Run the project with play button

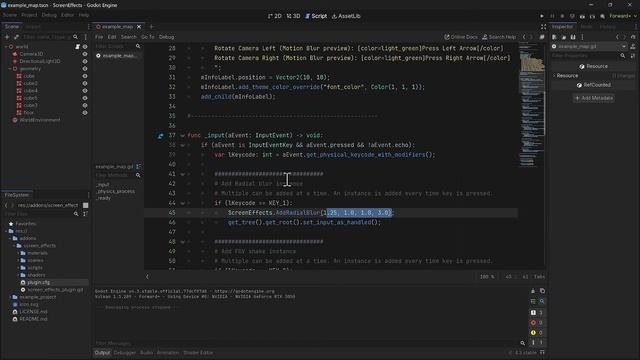click(542, 16)
